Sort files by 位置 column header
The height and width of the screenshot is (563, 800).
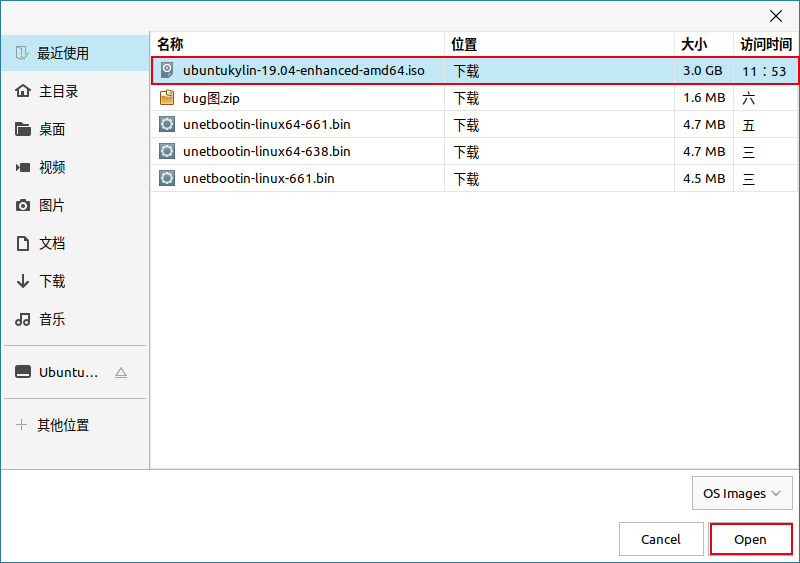click(x=559, y=44)
